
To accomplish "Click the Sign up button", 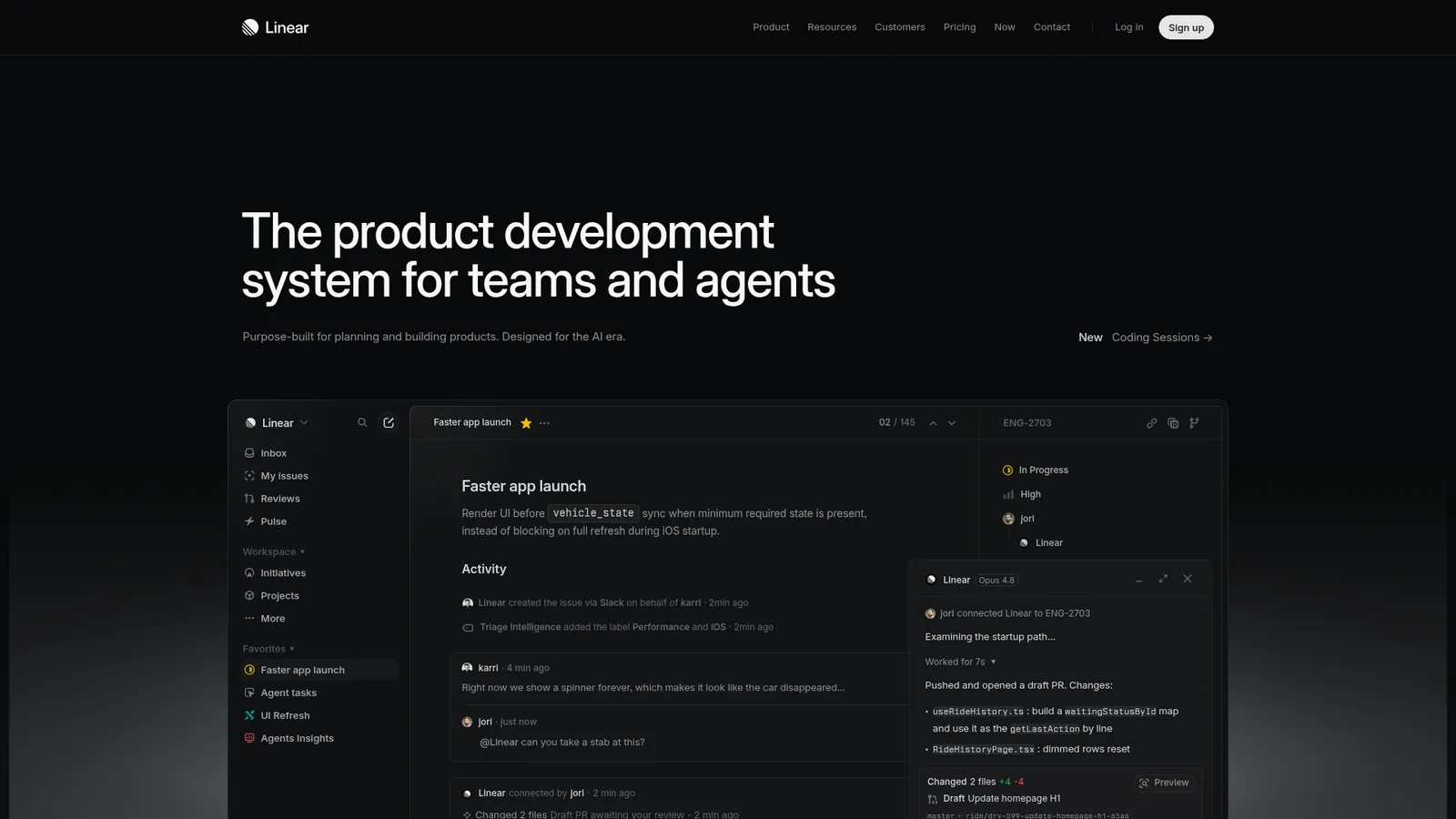I will (1186, 27).
